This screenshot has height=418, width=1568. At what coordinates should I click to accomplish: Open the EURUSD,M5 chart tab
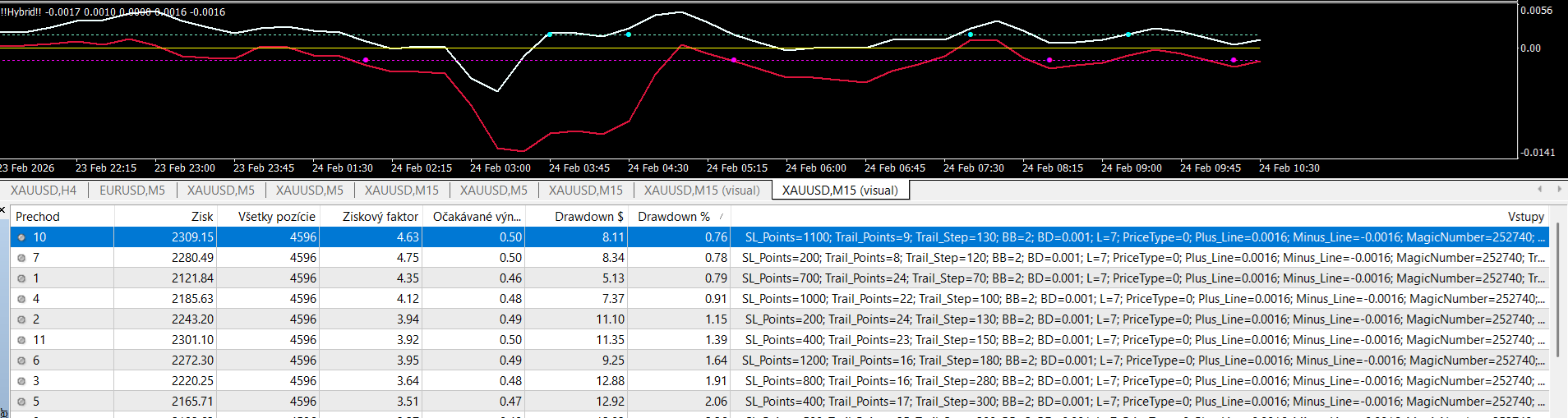tap(132, 190)
